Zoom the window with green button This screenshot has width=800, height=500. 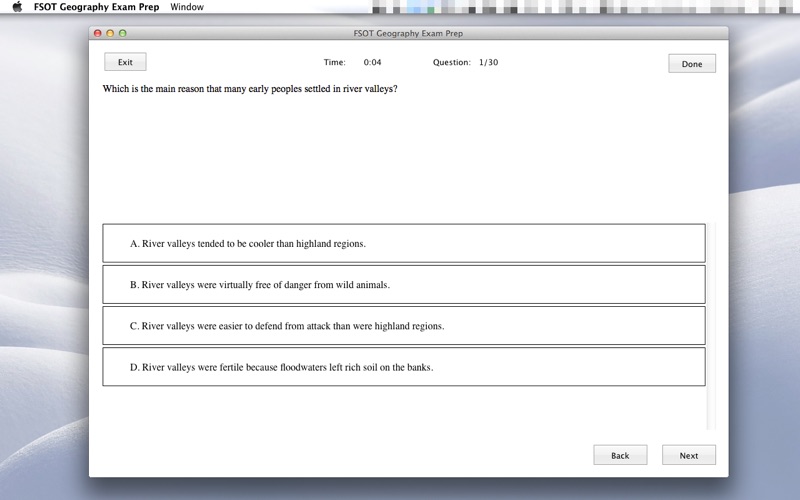(x=122, y=33)
